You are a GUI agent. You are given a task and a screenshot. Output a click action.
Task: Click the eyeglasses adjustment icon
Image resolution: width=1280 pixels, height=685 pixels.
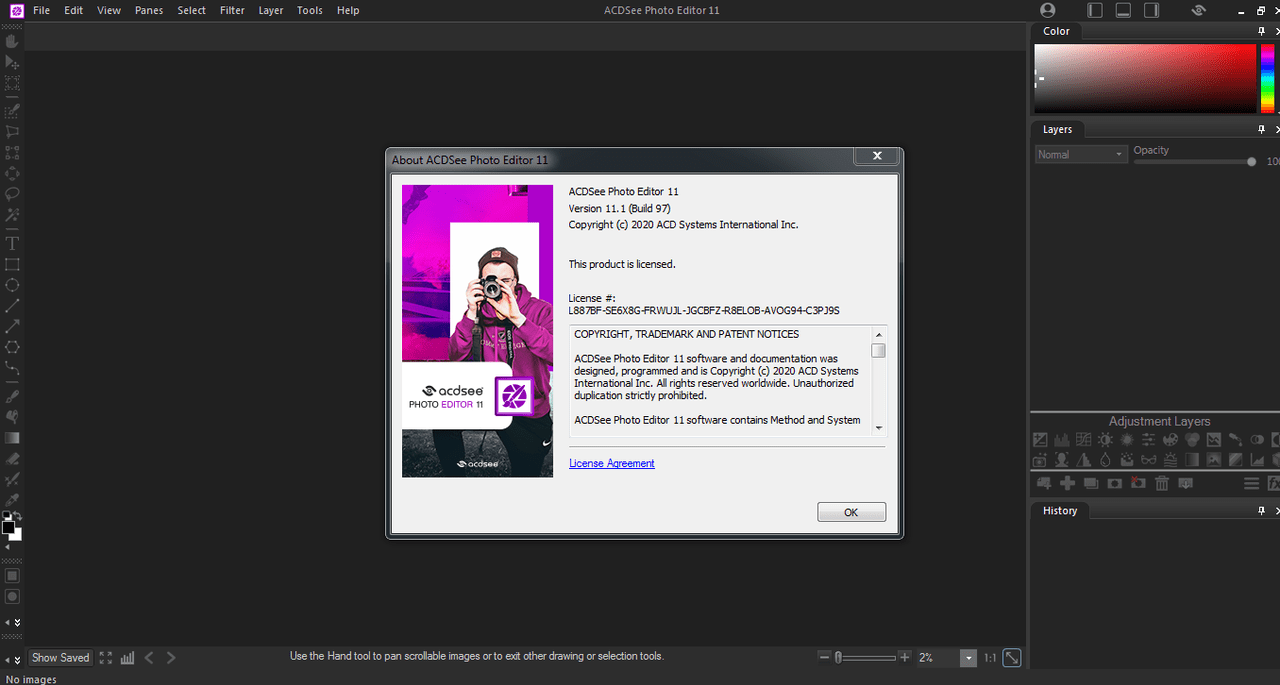coord(1148,460)
